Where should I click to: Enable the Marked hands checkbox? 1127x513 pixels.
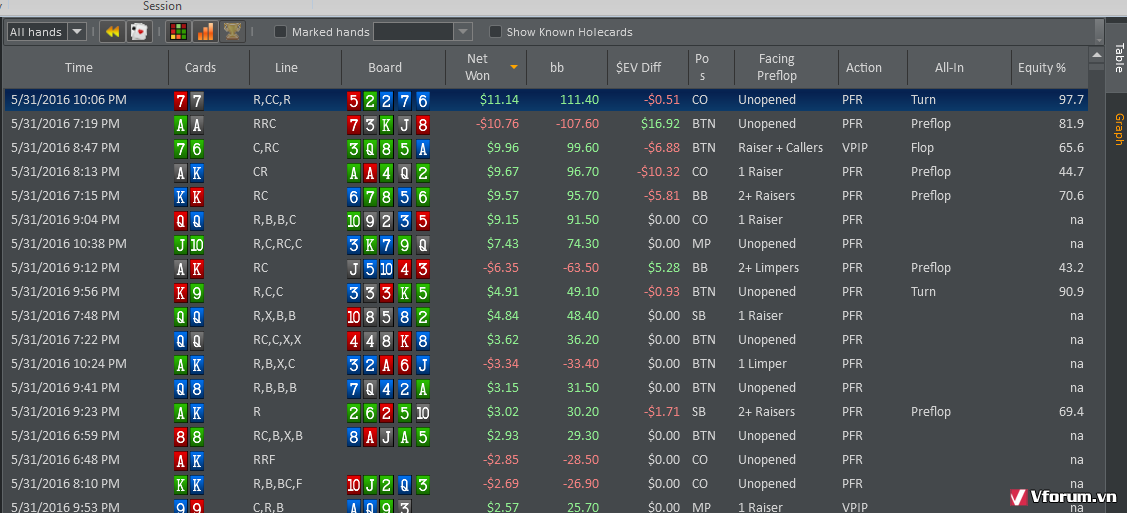pyautogui.click(x=280, y=32)
